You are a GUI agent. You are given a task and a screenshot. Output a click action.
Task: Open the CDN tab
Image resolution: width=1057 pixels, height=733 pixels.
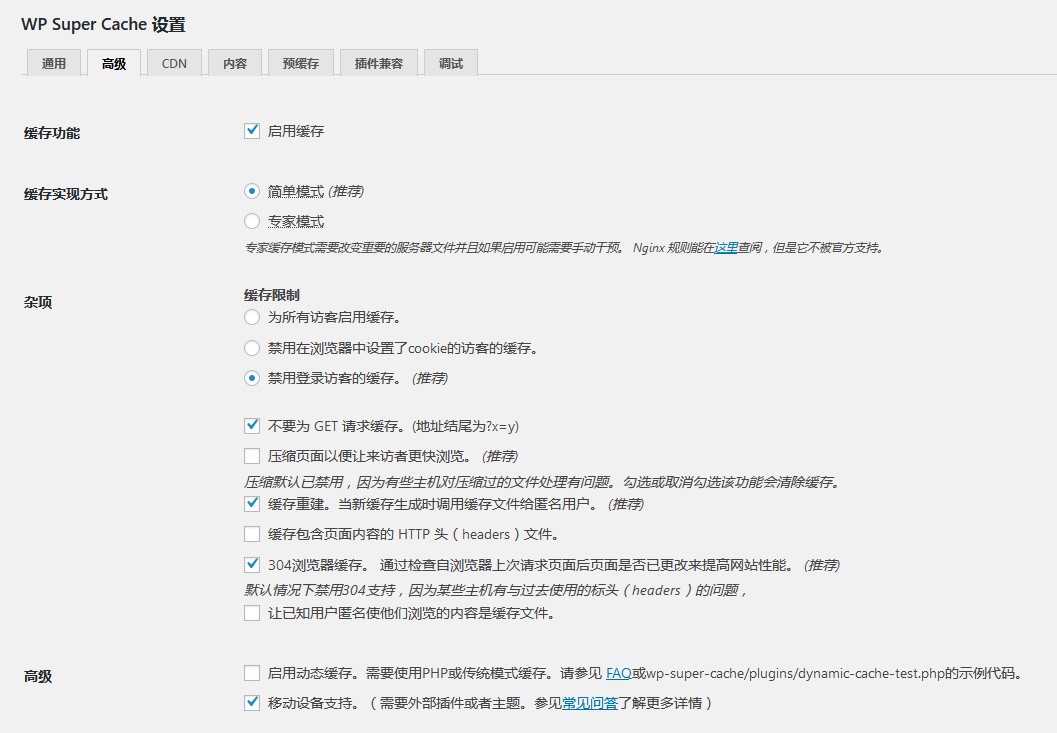[x=174, y=63]
